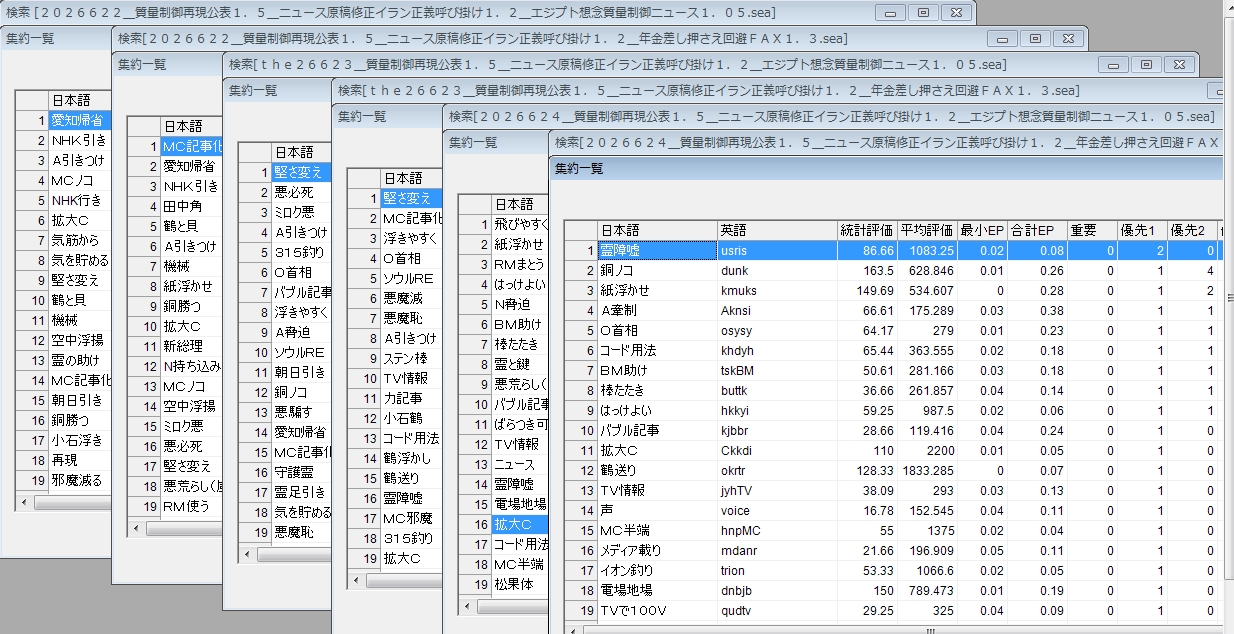Select the '力記事' row
This screenshot has width=1234, height=634.
pos(411,398)
